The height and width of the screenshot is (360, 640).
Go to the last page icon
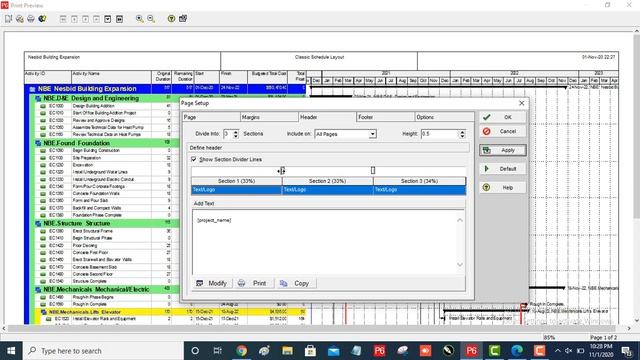coord(119,19)
